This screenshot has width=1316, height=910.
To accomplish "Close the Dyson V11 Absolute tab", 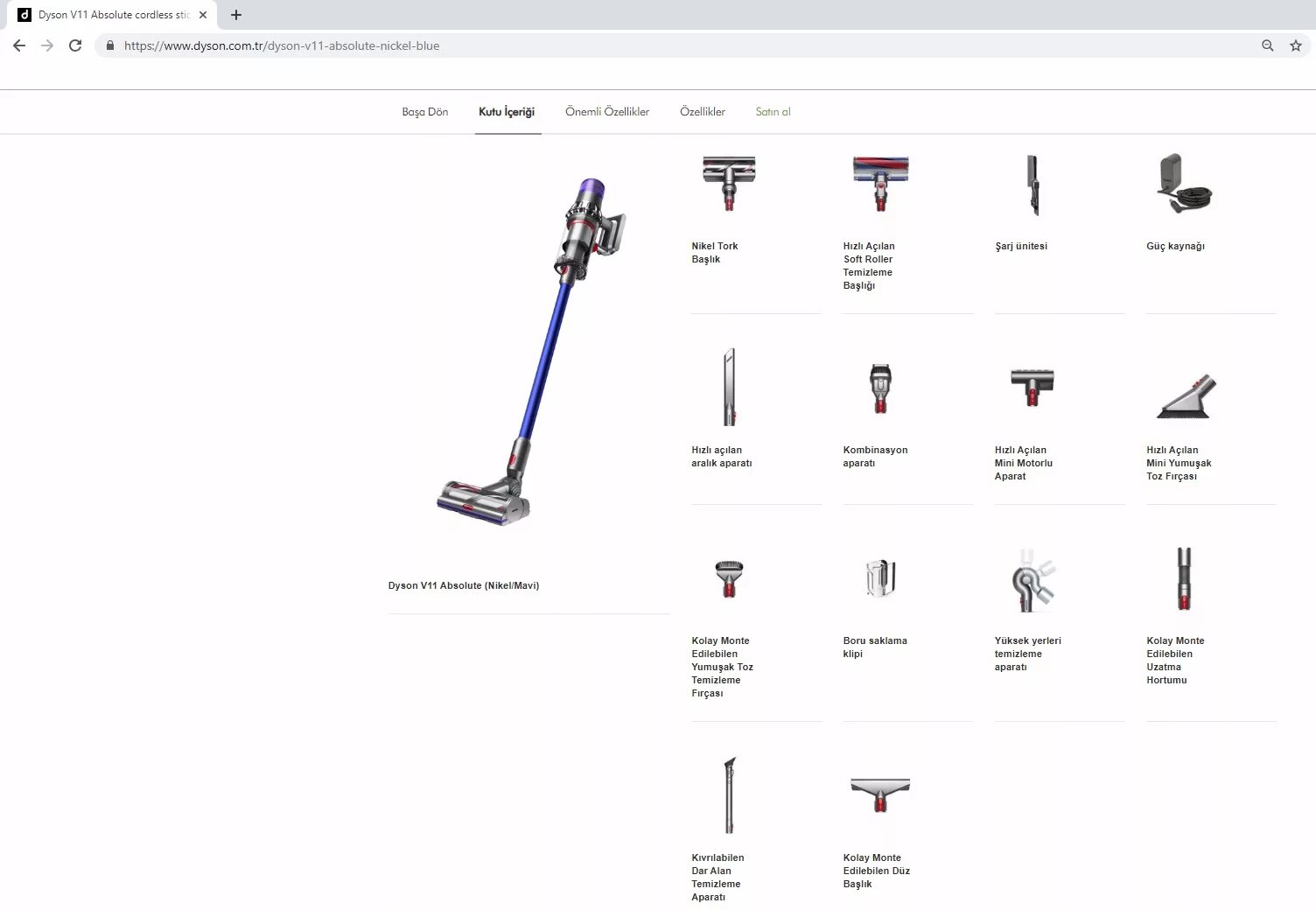I will 203,15.
